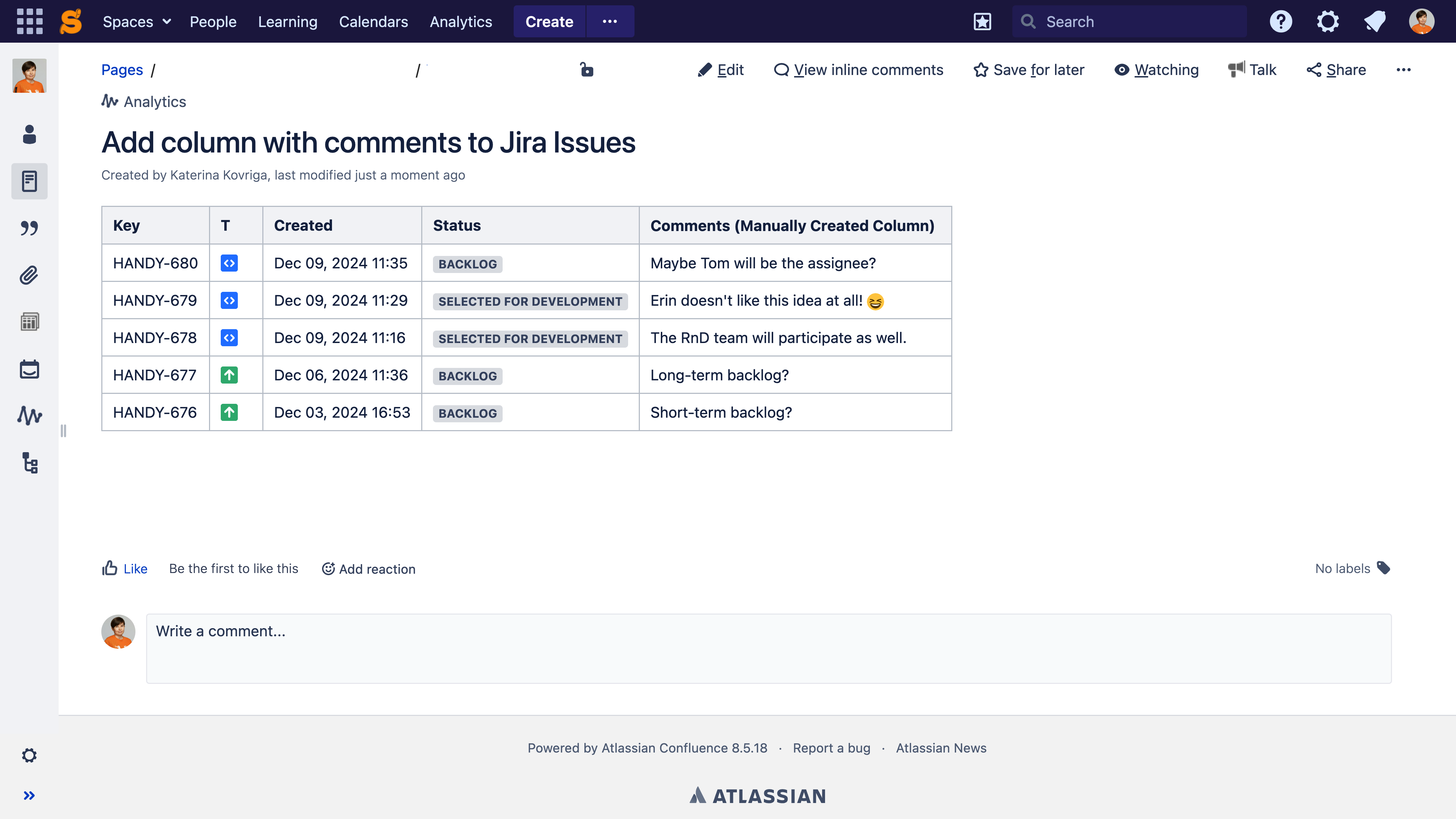This screenshot has height=819, width=1456.
Task: Open the people icon in sidebar
Action: [x=30, y=134]
